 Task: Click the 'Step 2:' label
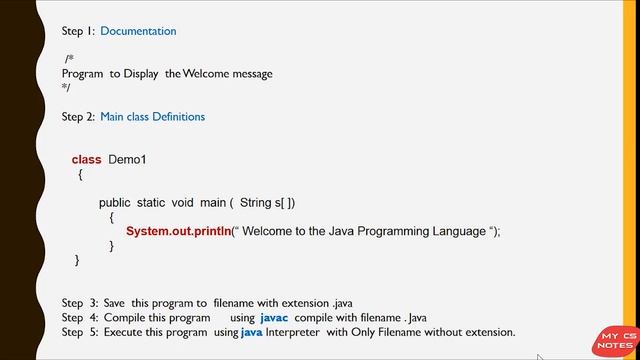78,117
